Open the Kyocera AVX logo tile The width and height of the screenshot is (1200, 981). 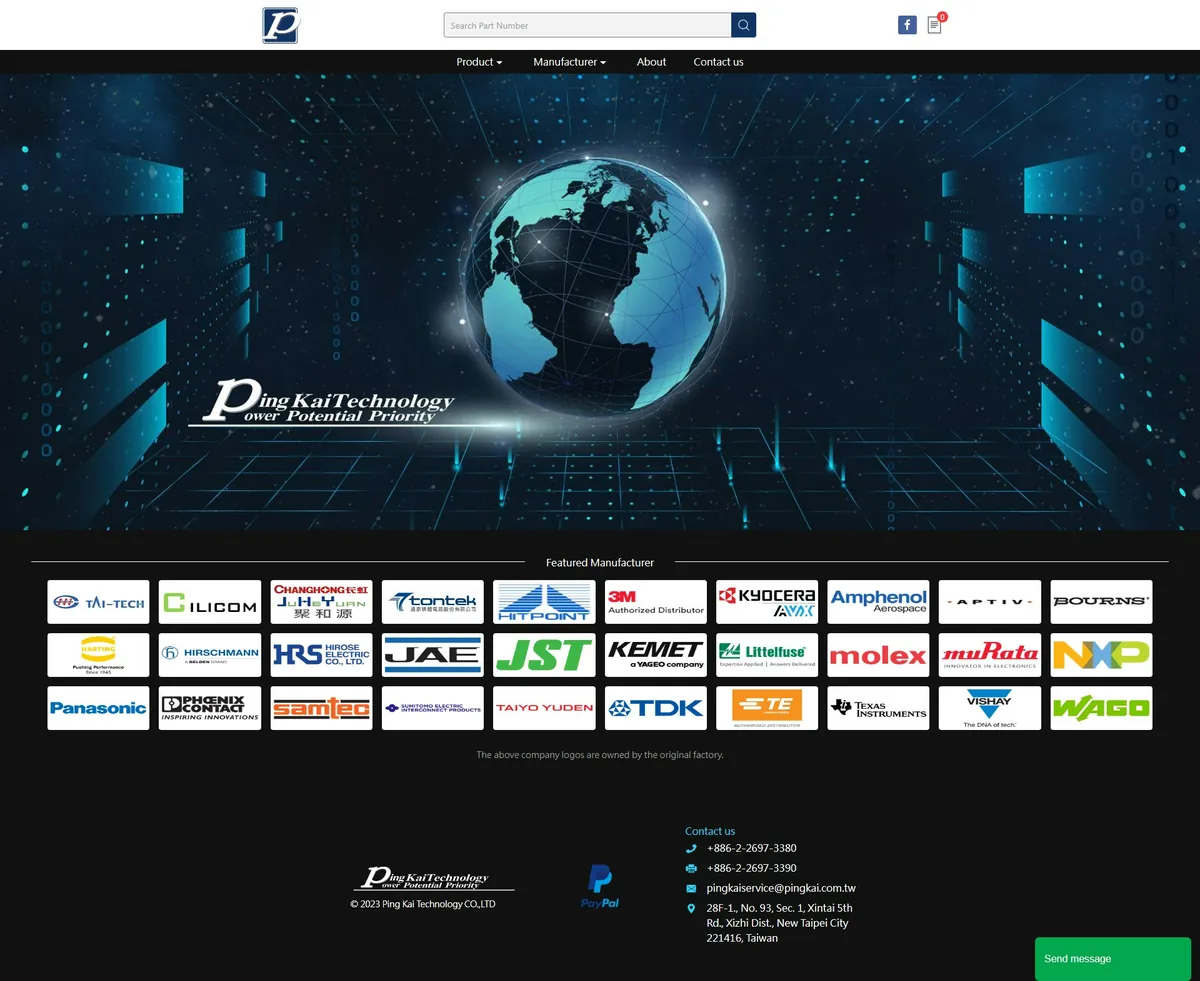click(x=767, y=602)
